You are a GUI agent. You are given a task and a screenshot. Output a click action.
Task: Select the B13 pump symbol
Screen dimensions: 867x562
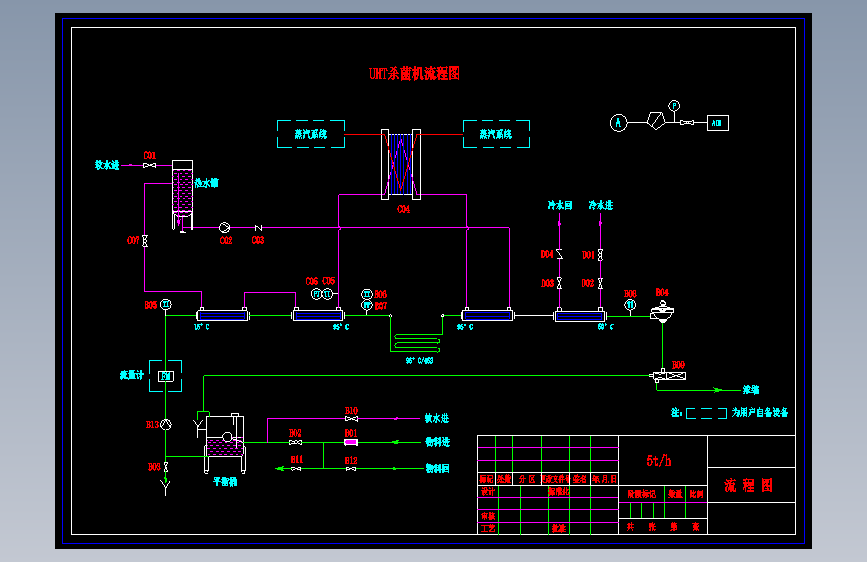(x=165, y=425)
